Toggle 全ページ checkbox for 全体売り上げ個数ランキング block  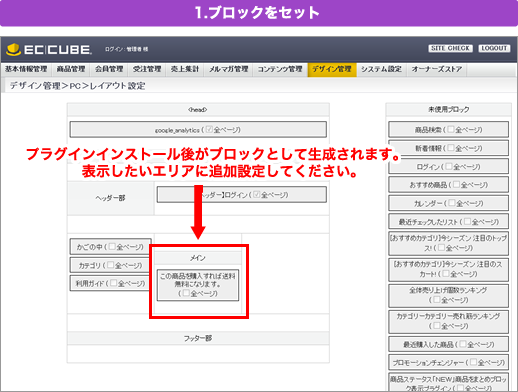(x=437, y=300)
